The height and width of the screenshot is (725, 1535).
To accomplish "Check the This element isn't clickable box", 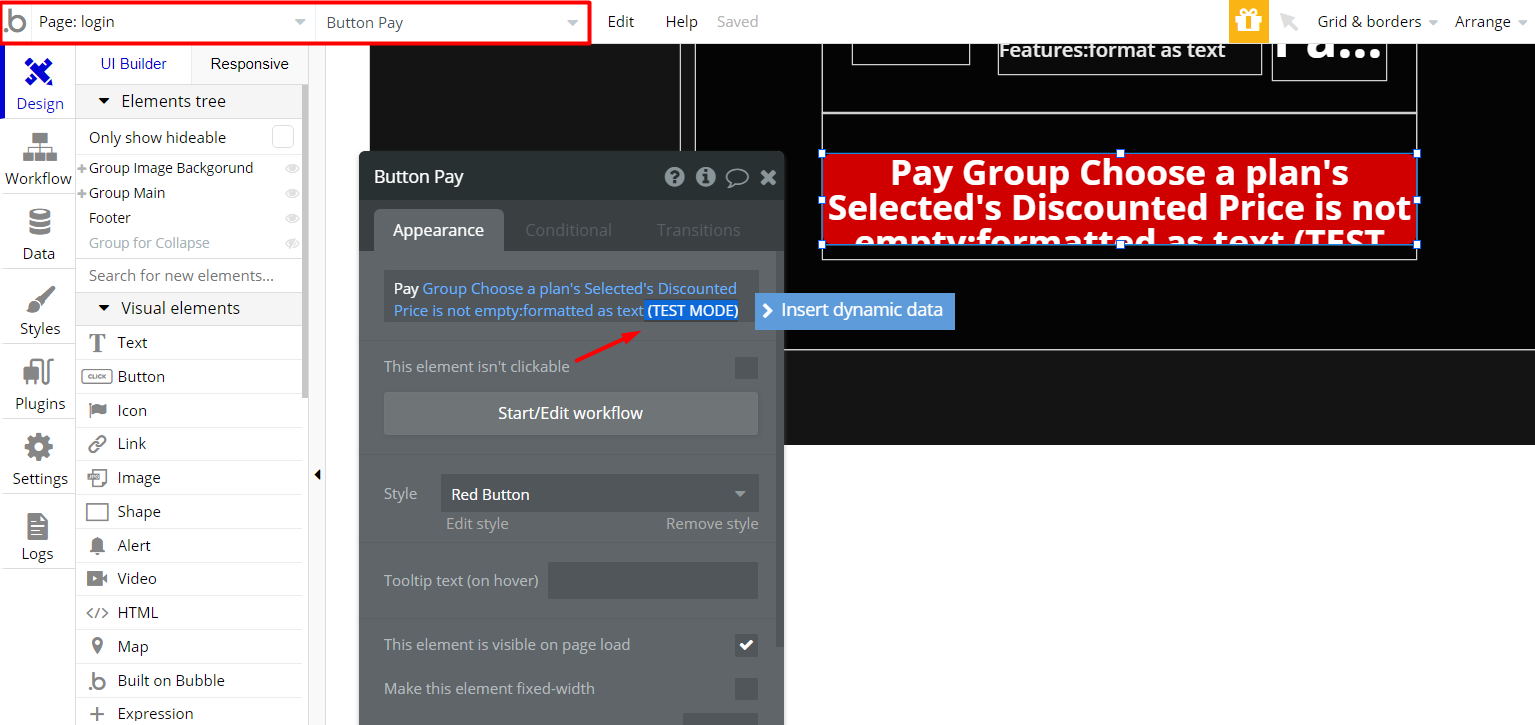I will click(746, 368).
